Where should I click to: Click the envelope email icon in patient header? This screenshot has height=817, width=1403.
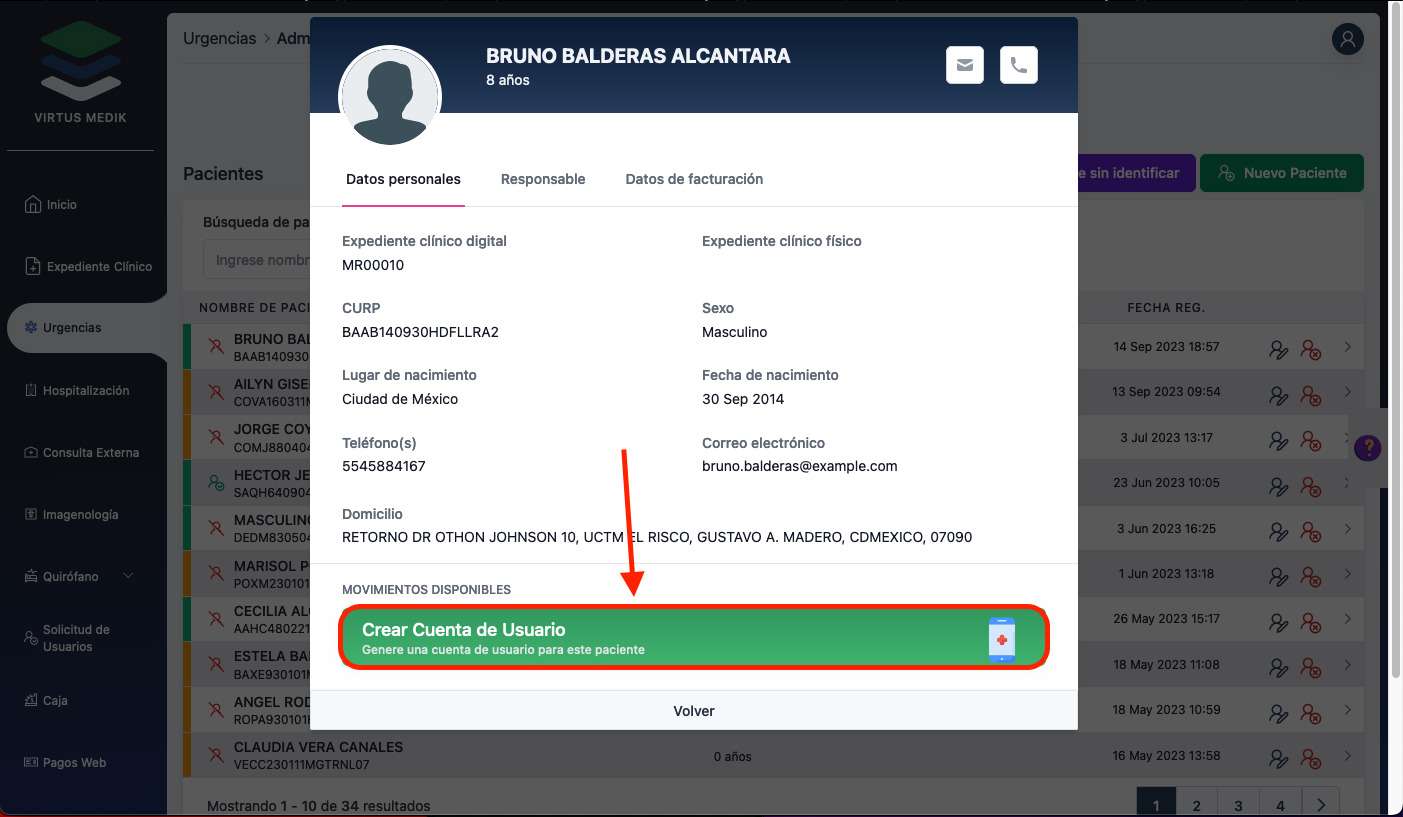click(x=965, y=65)
